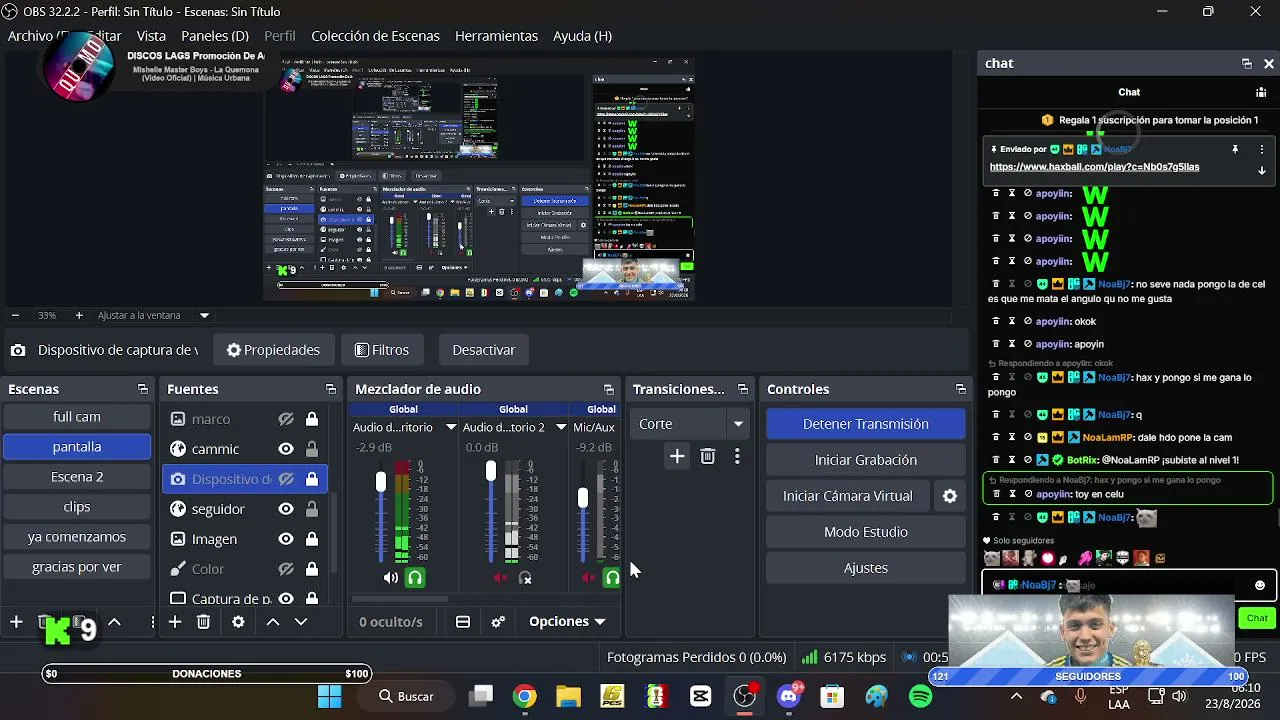This screenshot has width=1280, height=720.
Task: Toggle monitoring on first desktop audio channel
Action: pyautogui.click(x=414, y=578)
